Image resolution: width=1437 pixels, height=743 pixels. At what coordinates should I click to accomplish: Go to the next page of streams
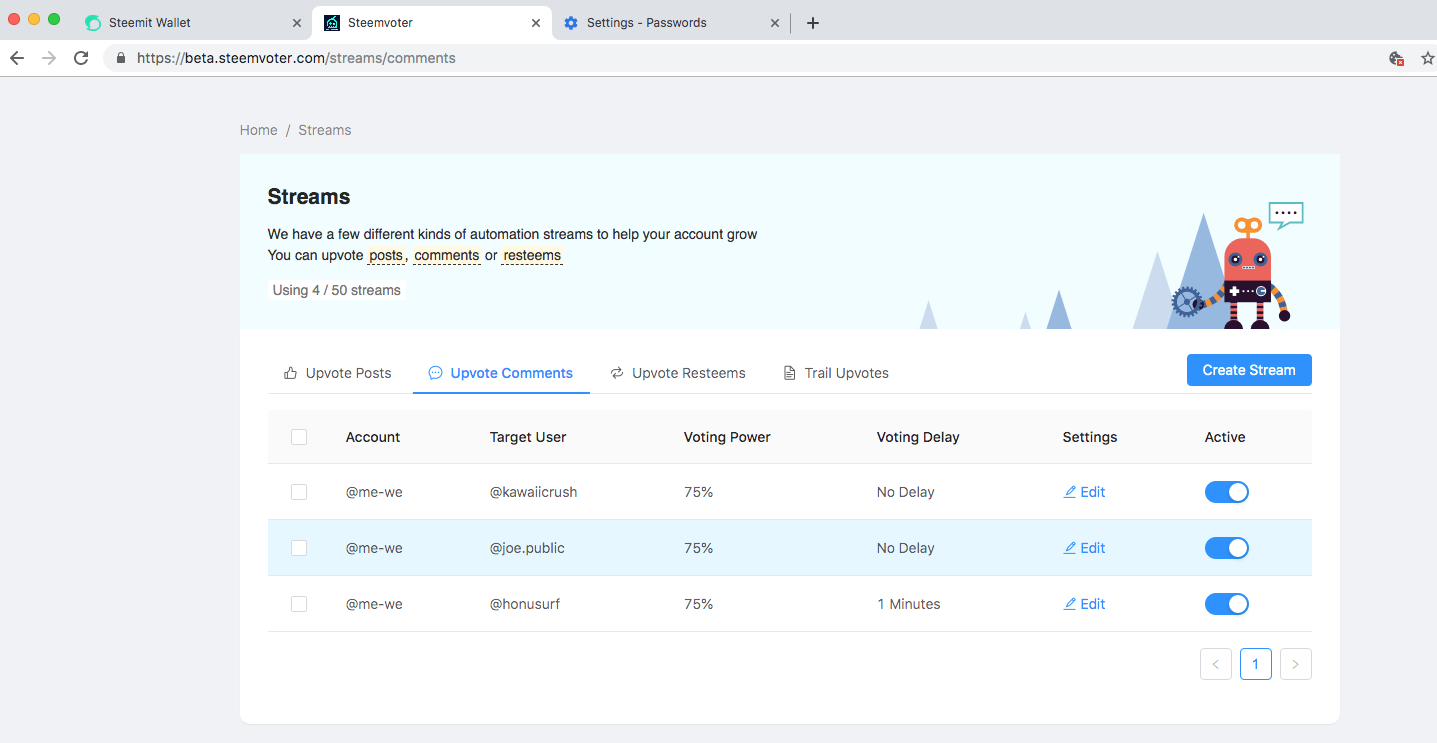1296,664
